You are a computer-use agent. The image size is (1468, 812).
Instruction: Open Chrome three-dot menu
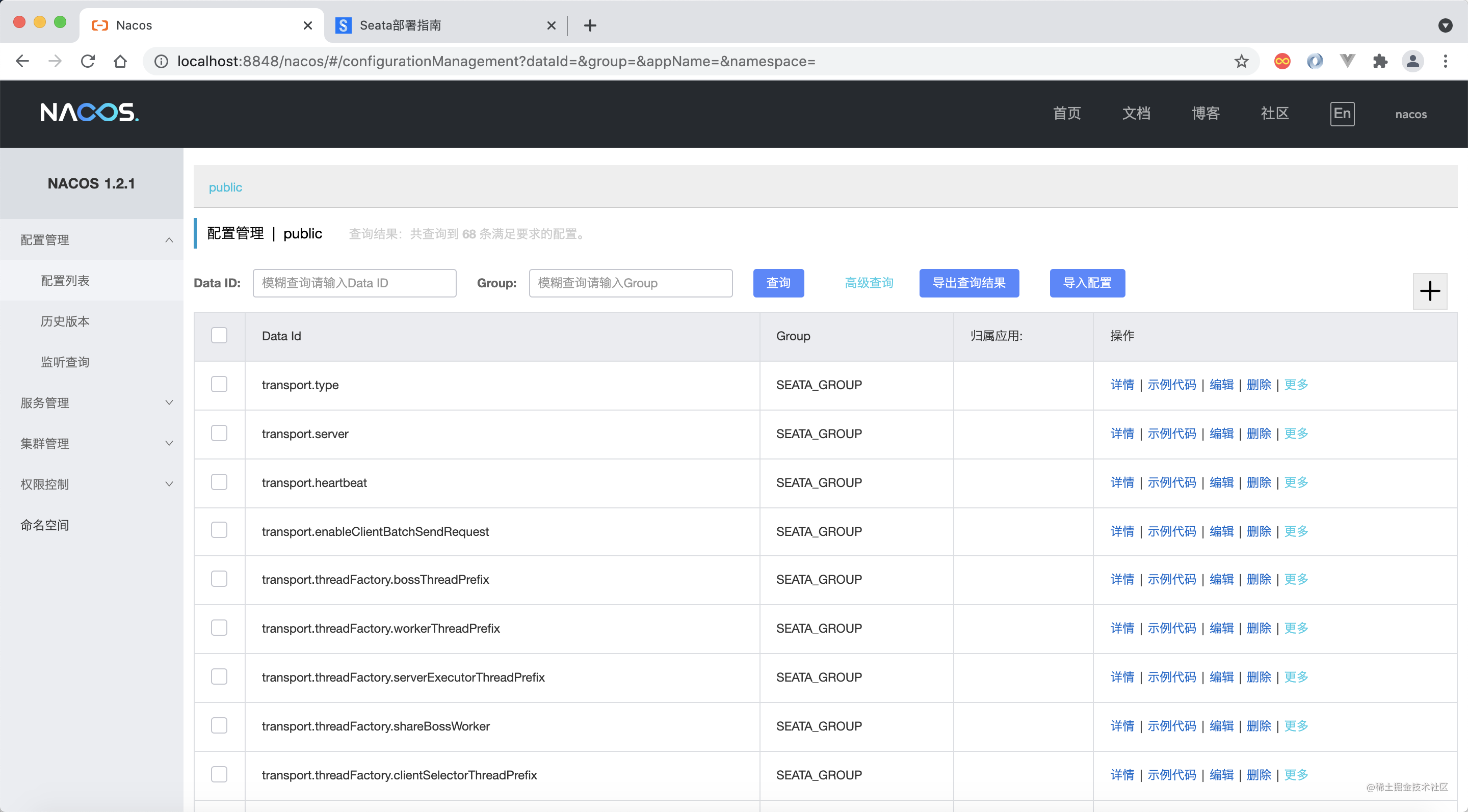(1445, 61)
